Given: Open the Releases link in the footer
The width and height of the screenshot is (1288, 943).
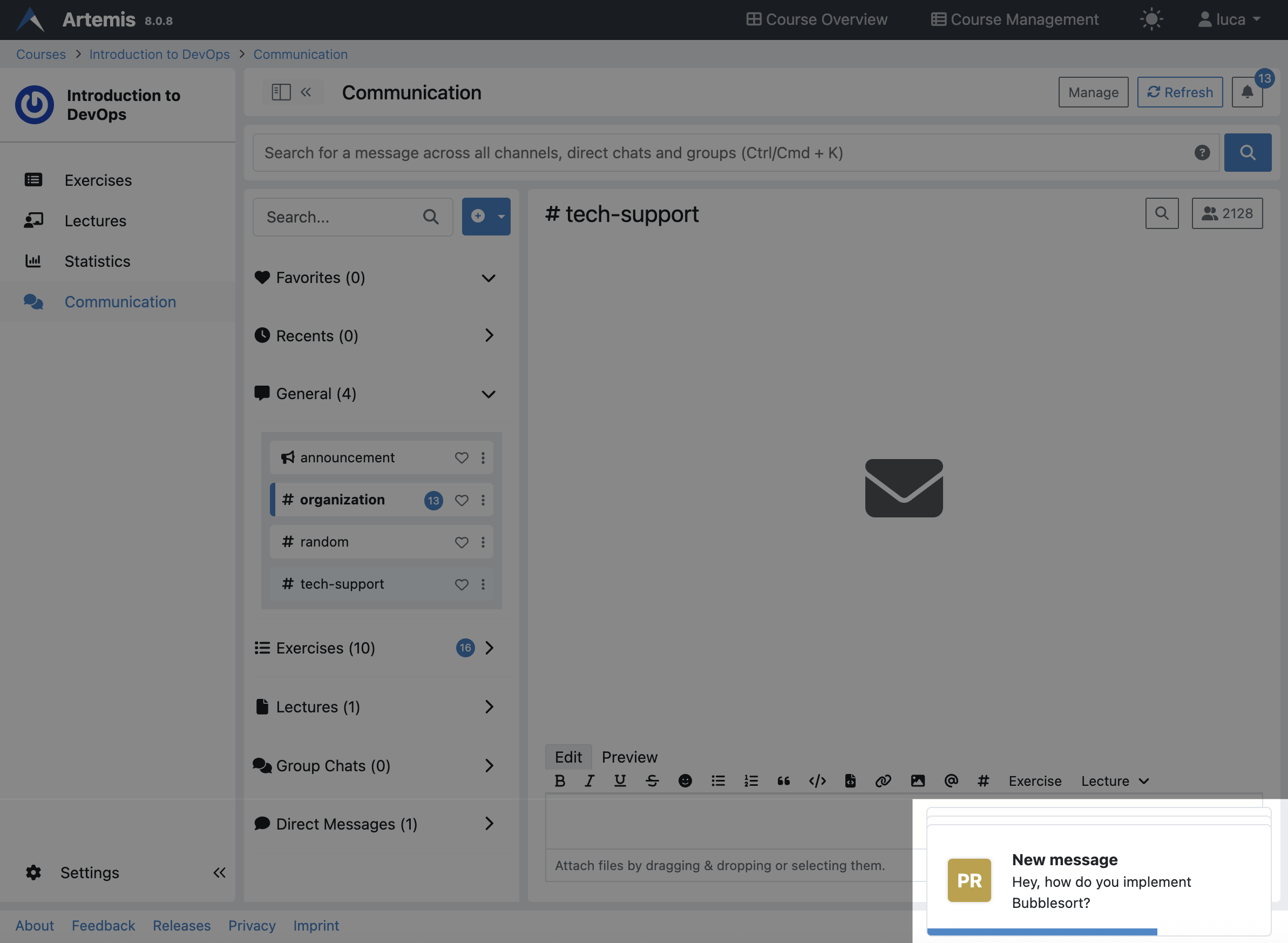Looking at the screenshot, I should click(181, 926).
